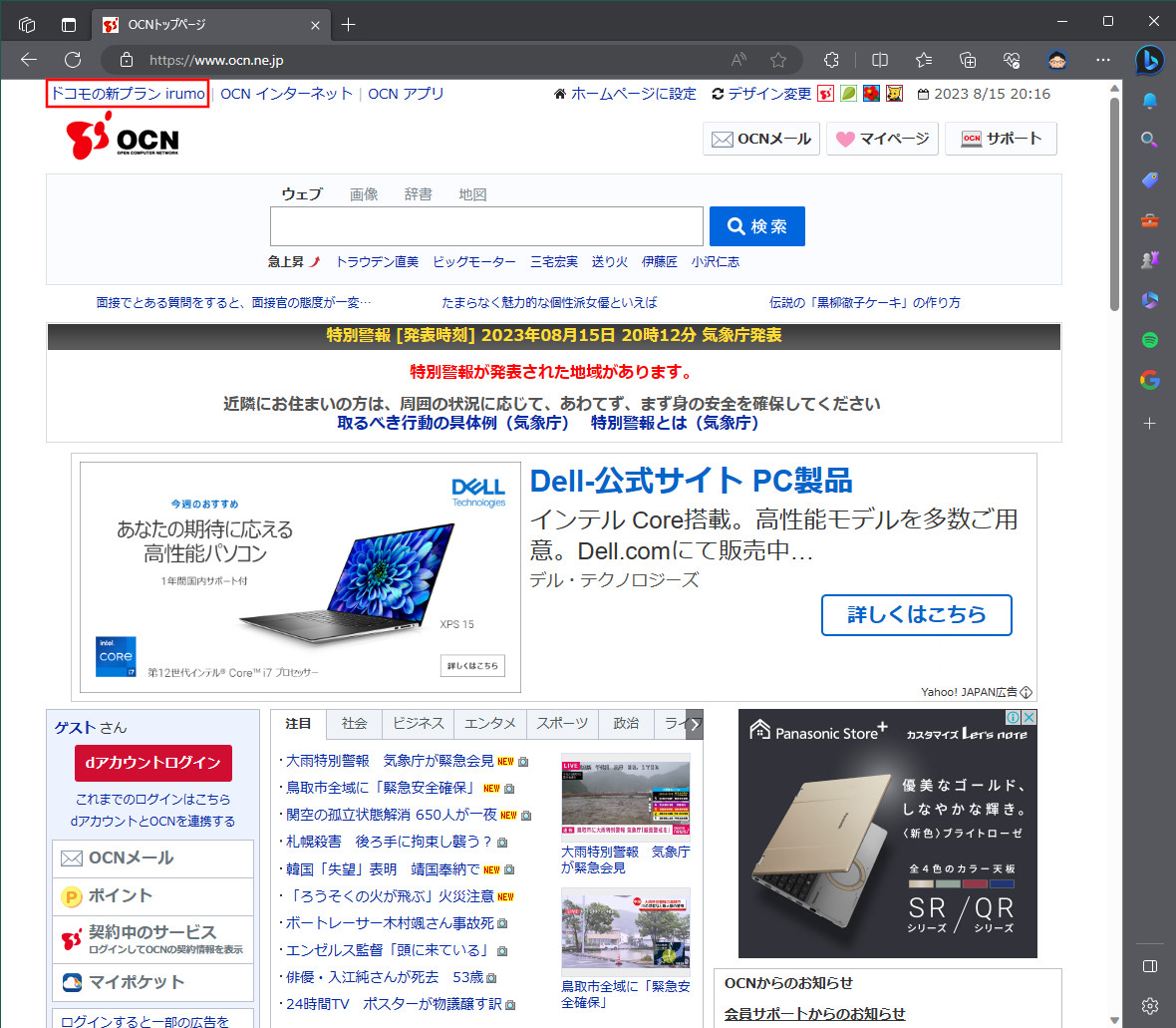Viewport: 1176px width, 1028px height.
Task: Open the sidebar Shopping tag icon
Action: tap(1149, 180)
